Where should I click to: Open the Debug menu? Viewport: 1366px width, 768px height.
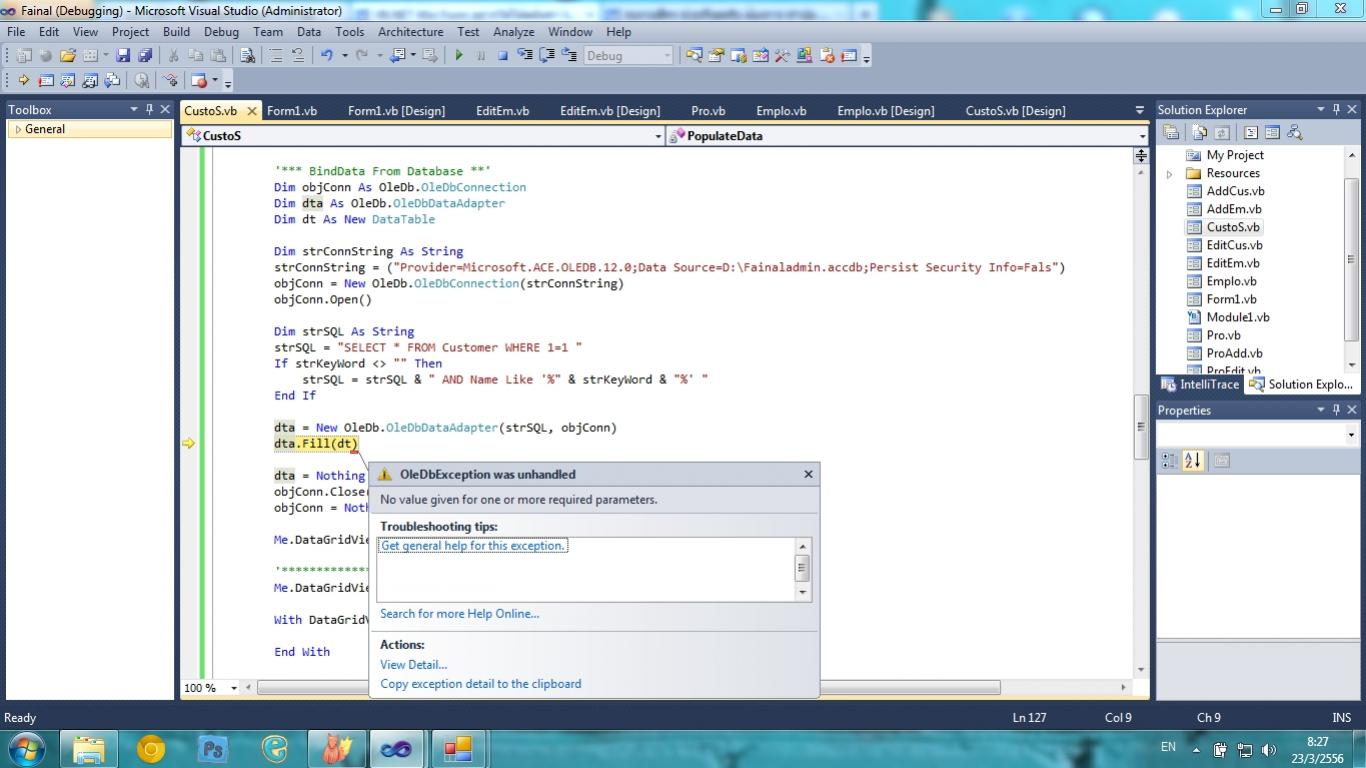[x=221, y=32]
